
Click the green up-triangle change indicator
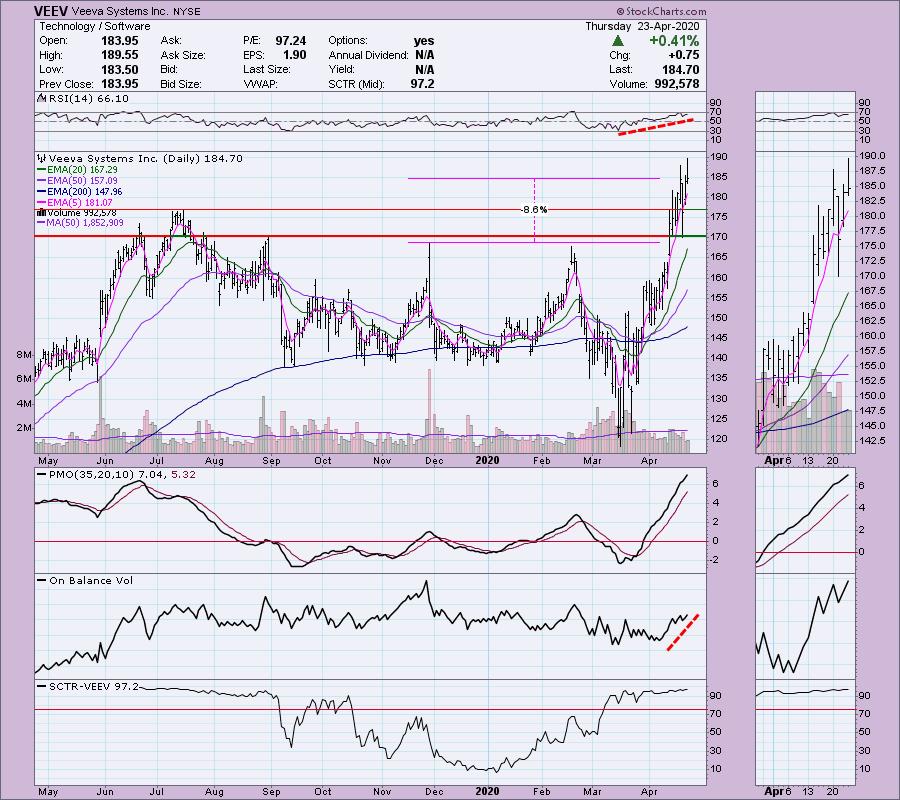(x=618, y=41)
